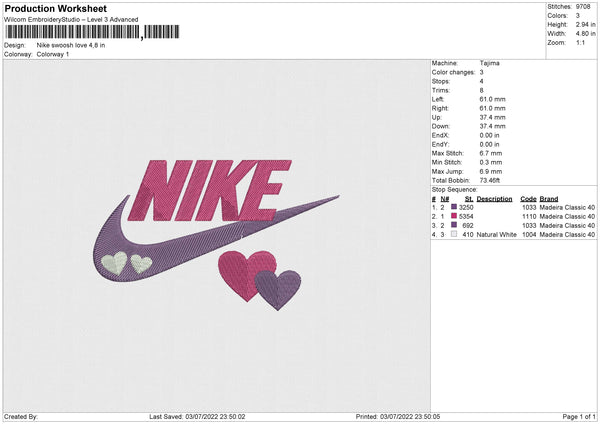Viewport: 600px width, 424px height.
Task: Click the smaller white heart on the swoosh
Action: click(141, 264)
